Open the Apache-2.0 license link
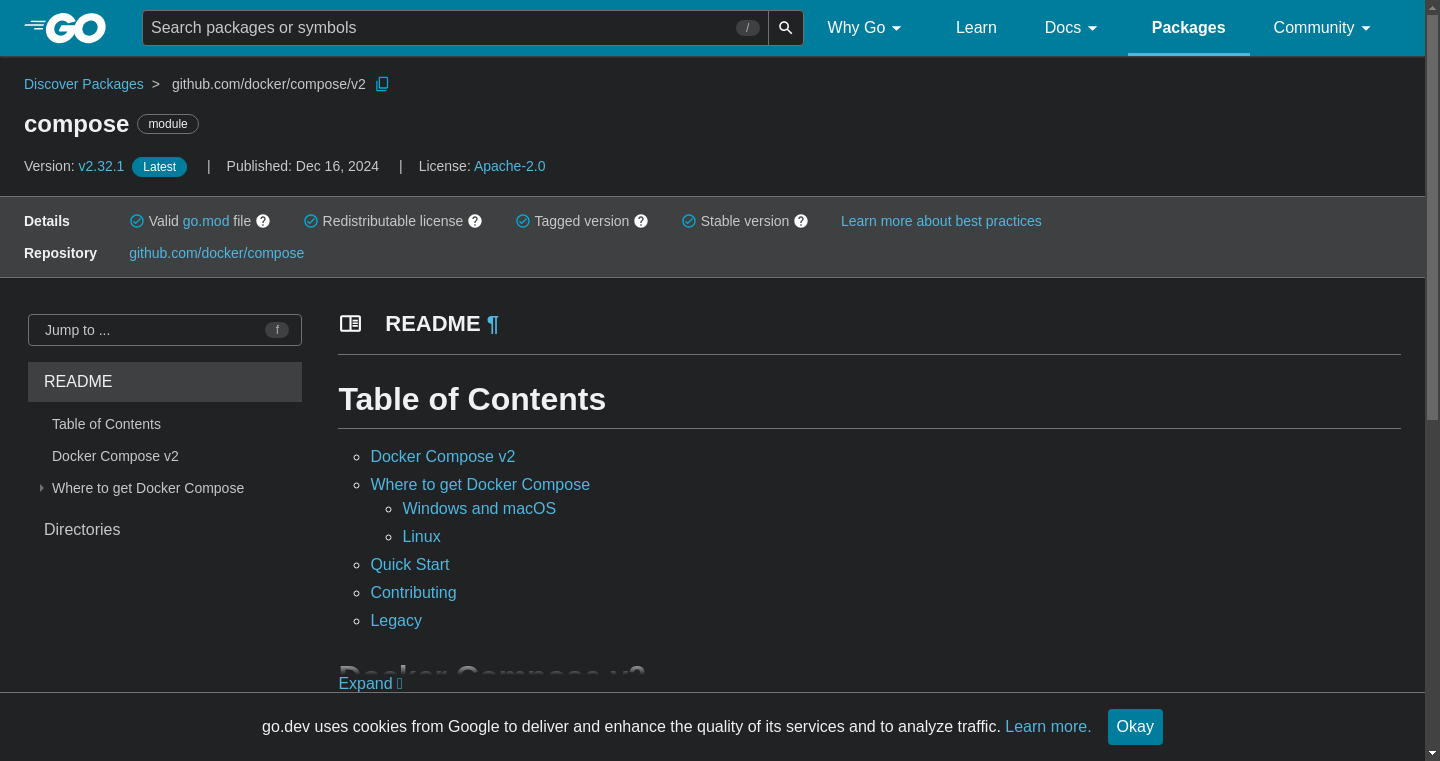Screen dimensions: 1440x761 tap(510, 166)
